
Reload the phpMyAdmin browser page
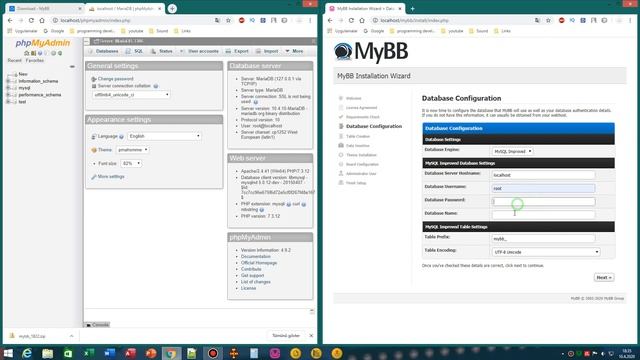pyautogui.click(x=31, y=20)
